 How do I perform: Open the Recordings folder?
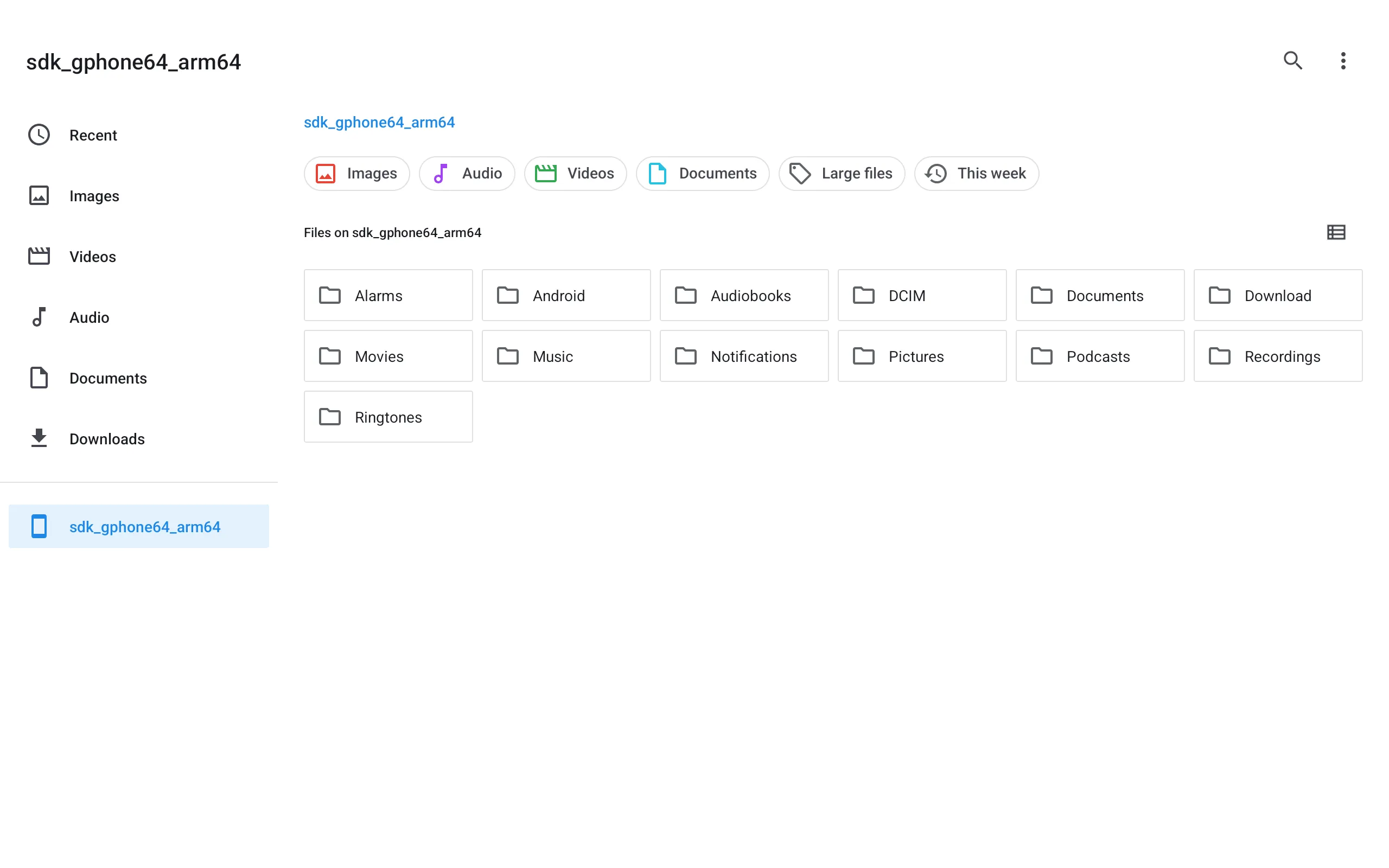1278,356
